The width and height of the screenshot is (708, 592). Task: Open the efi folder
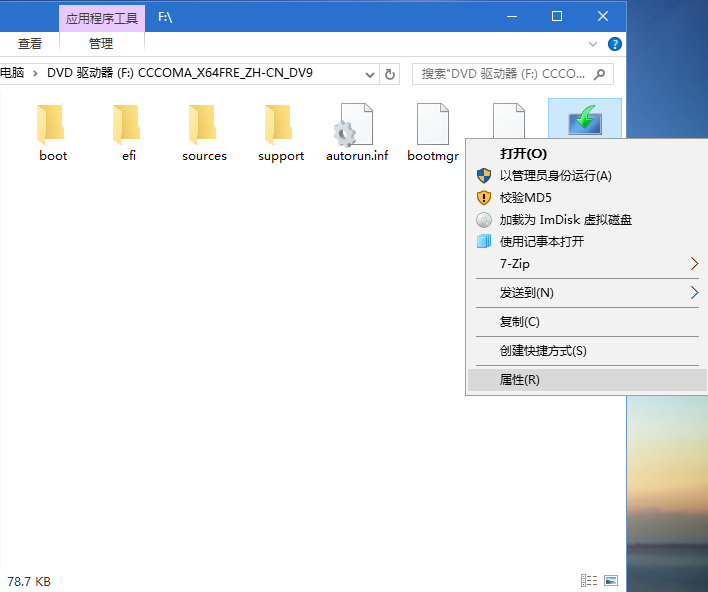(x=128, y=132)
